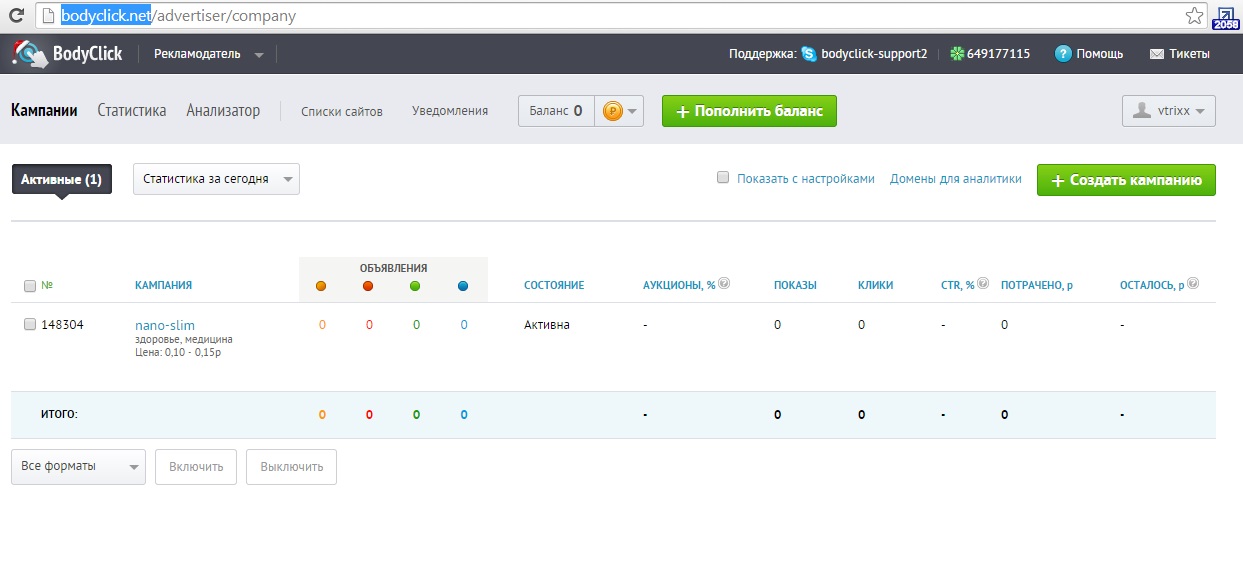Click the browser address bar
This screenshot has height=561, width=1243.
[620, 16]
